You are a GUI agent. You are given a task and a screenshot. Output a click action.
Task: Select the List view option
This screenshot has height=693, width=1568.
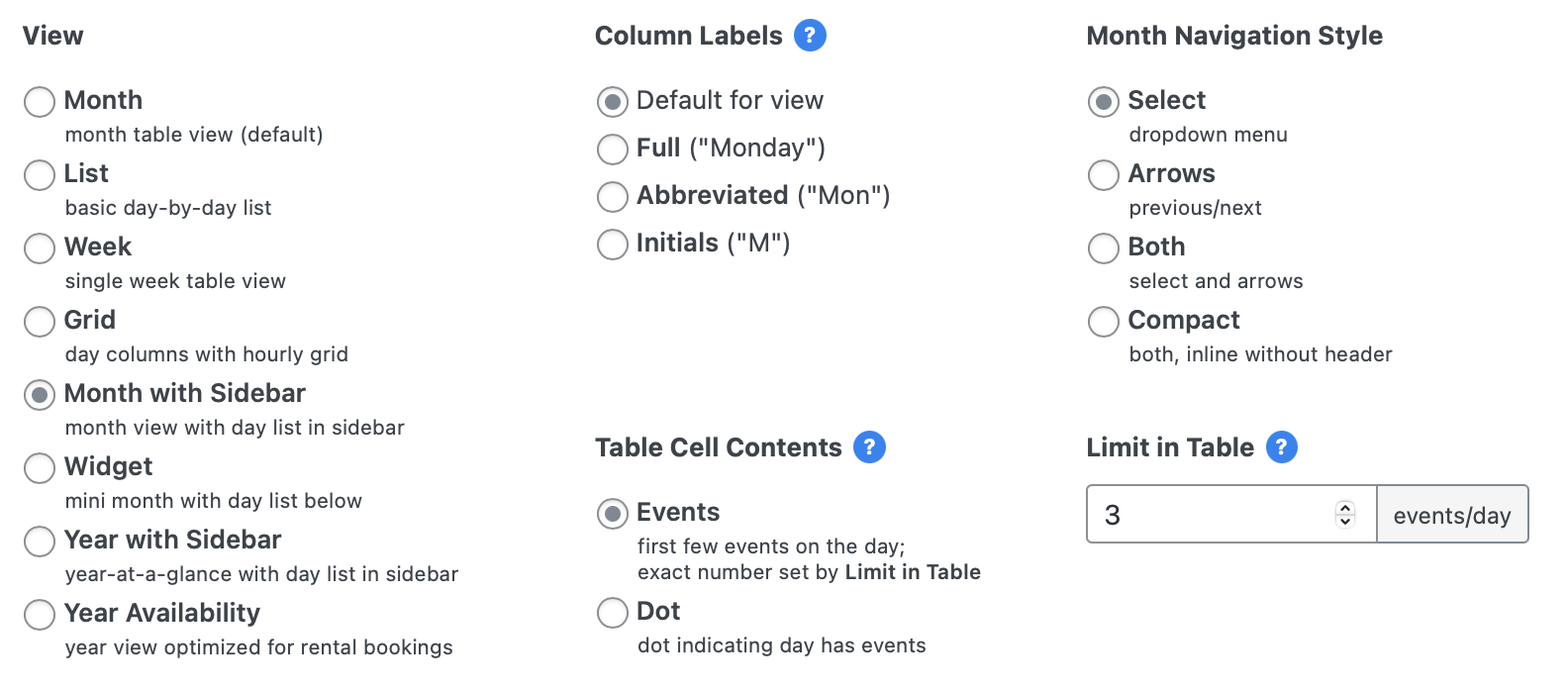pyautogui.click(x=40, y=175)
